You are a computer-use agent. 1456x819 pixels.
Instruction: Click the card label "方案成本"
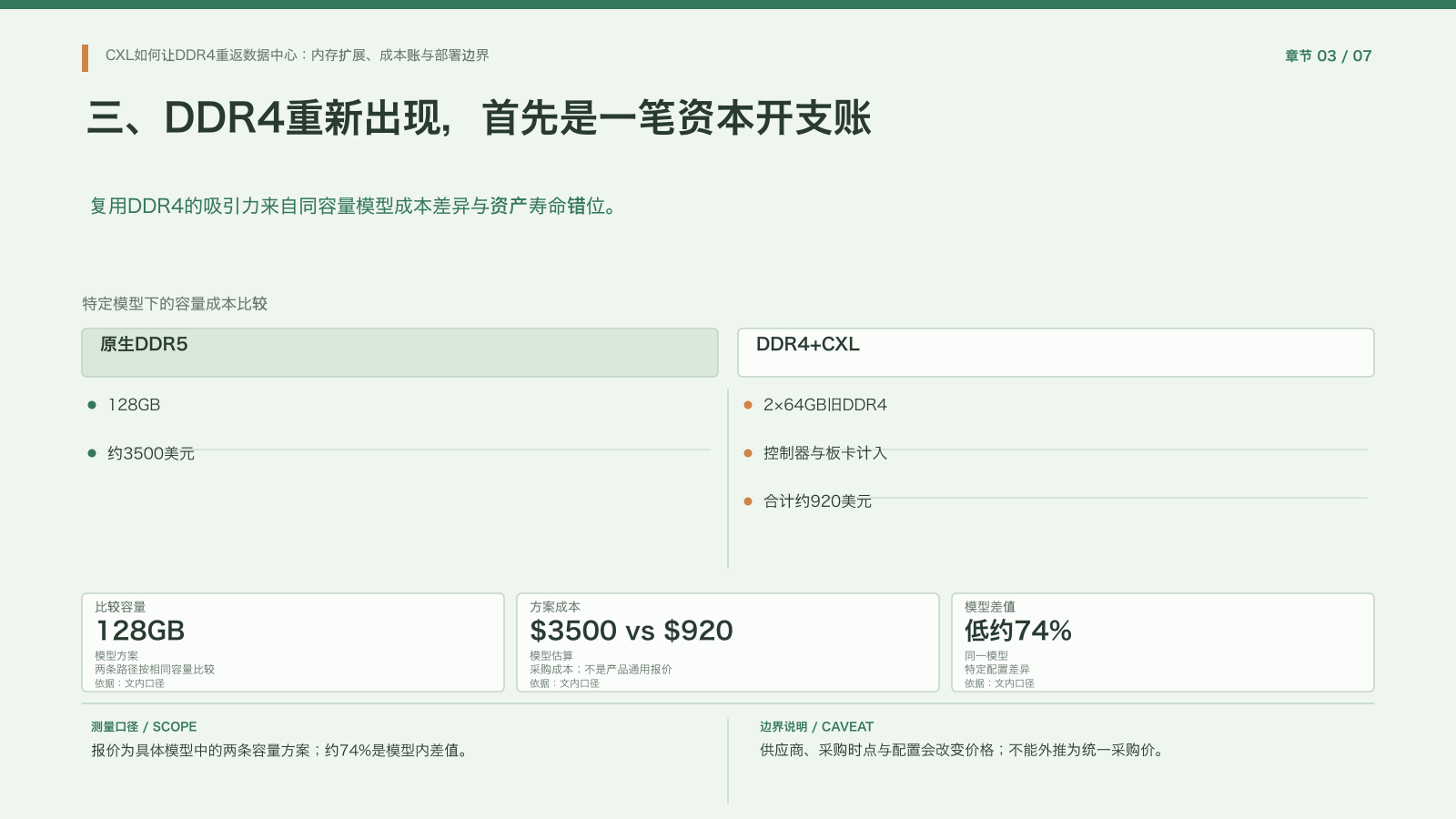point(555,607)
